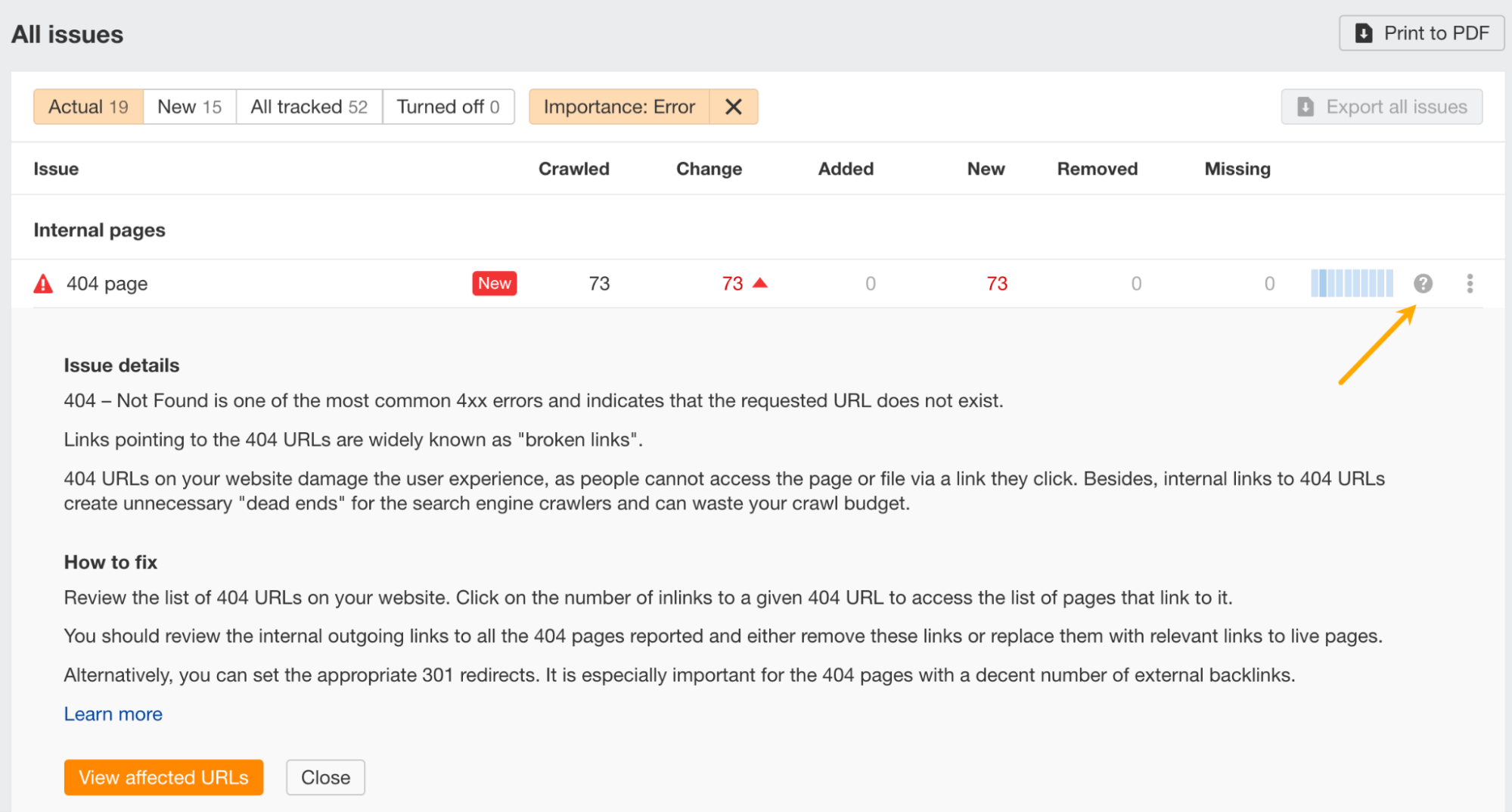Click the document icon inside Print to PDF
The image size is (1512, 812).
click(1362, 33)
